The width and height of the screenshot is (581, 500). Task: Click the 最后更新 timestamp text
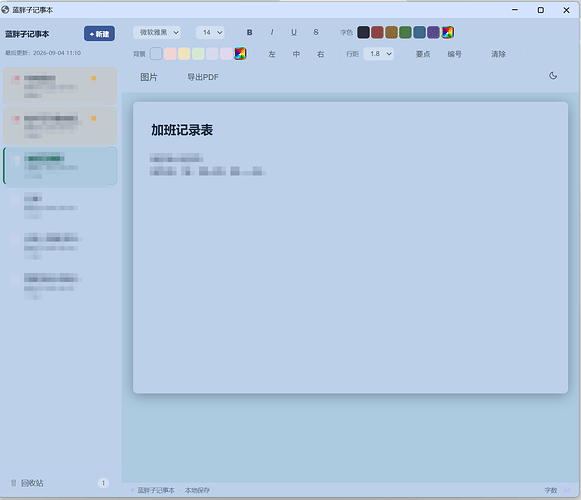click(x=43, y=53)
